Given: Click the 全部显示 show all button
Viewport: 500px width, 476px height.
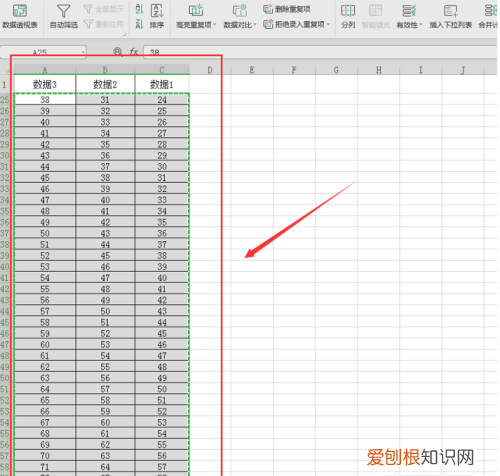Looking at the screenshot, I should click(x=104, y=9).
